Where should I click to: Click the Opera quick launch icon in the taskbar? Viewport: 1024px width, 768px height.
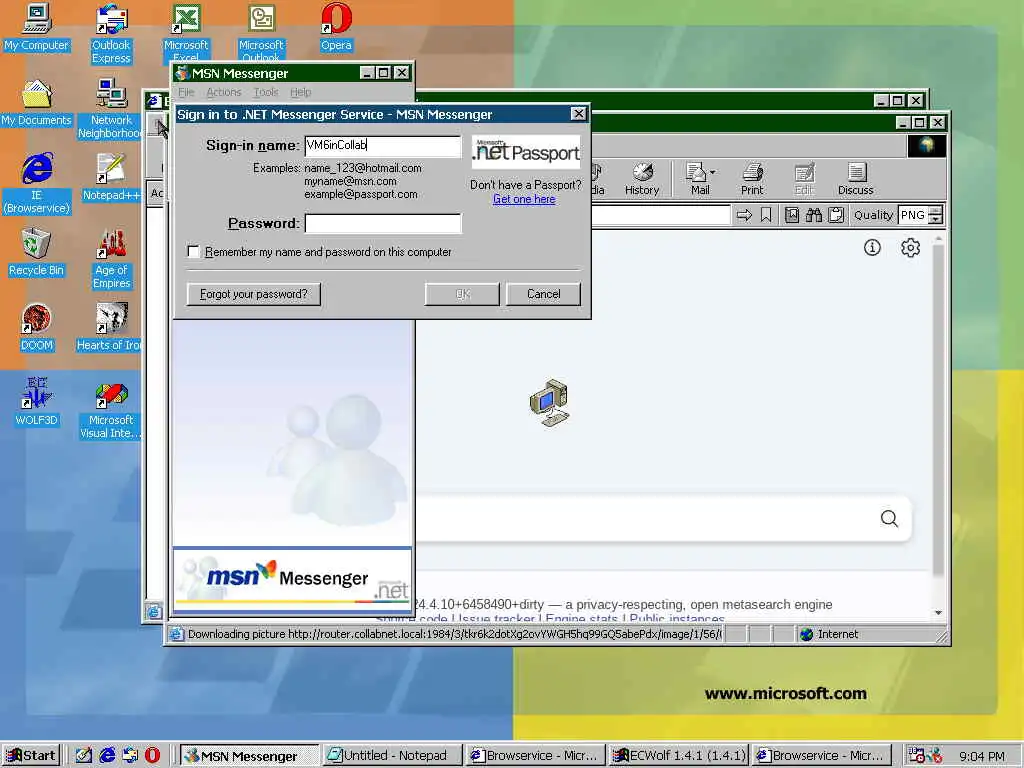pos(152,756)
